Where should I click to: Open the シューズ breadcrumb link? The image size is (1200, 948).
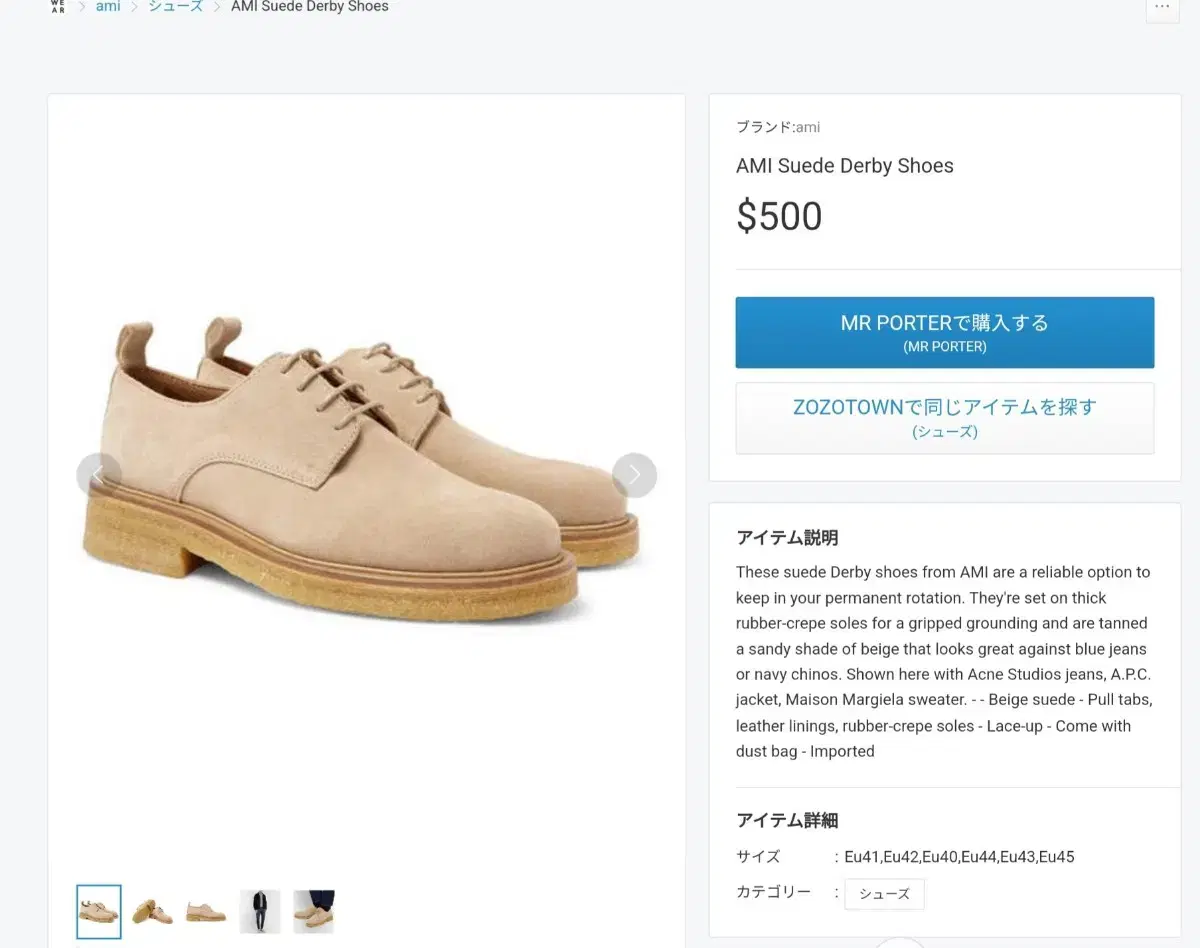[176, 6]
